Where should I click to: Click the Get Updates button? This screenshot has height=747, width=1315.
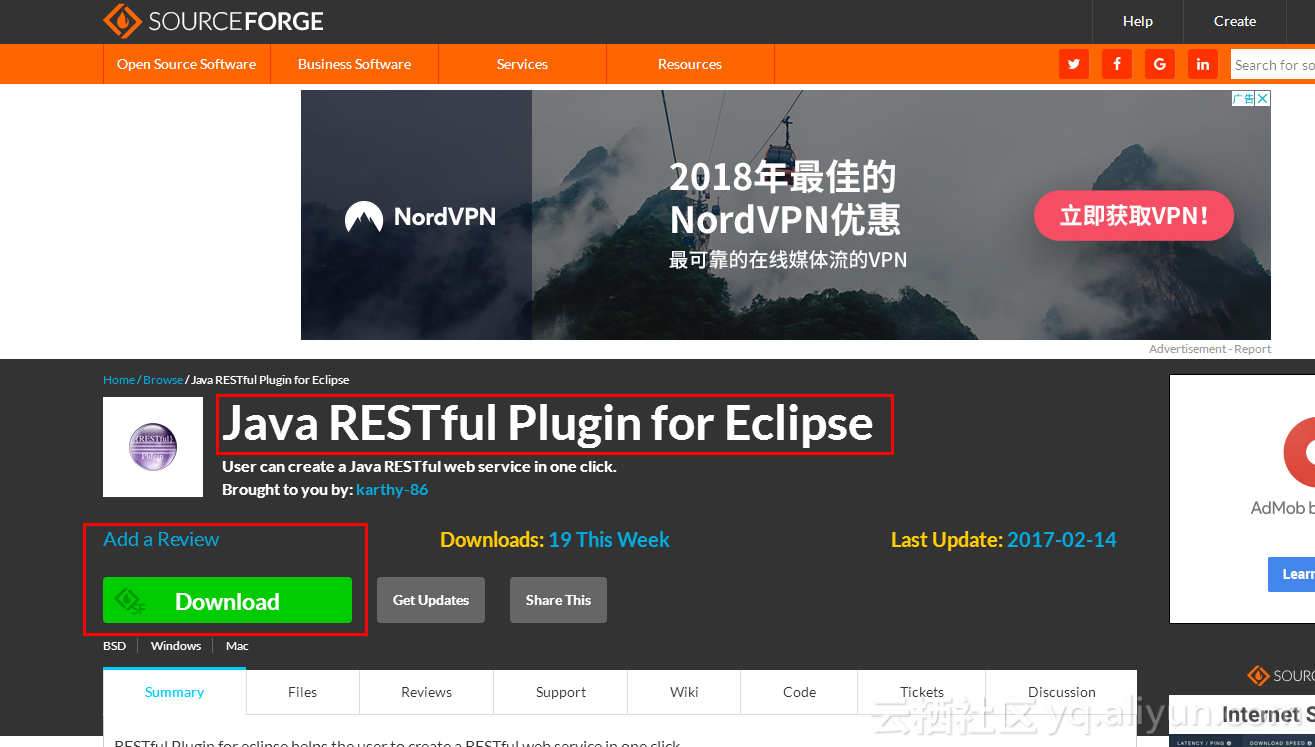click(x=431, y=600)
